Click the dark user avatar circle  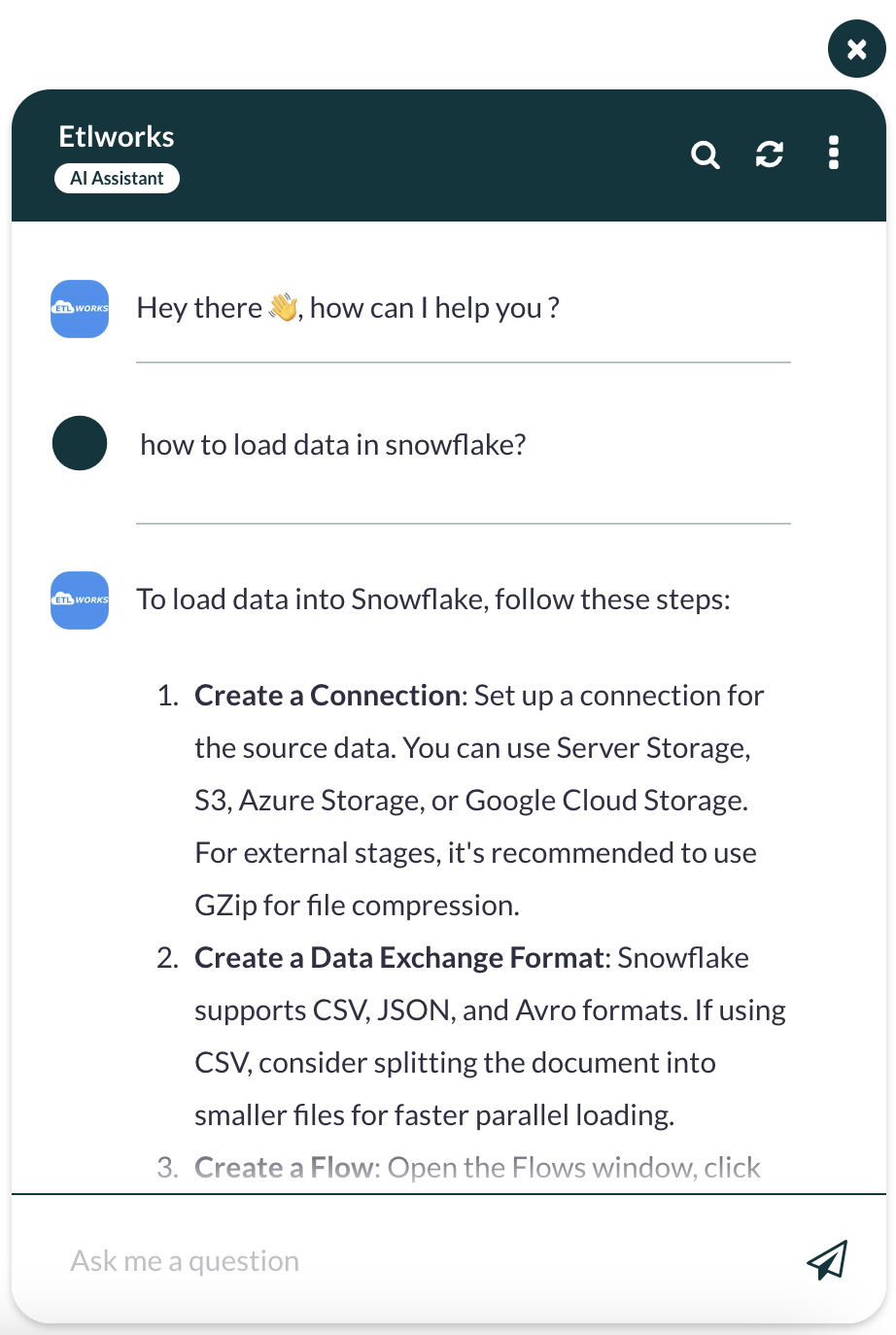click(x=80, y=443)
